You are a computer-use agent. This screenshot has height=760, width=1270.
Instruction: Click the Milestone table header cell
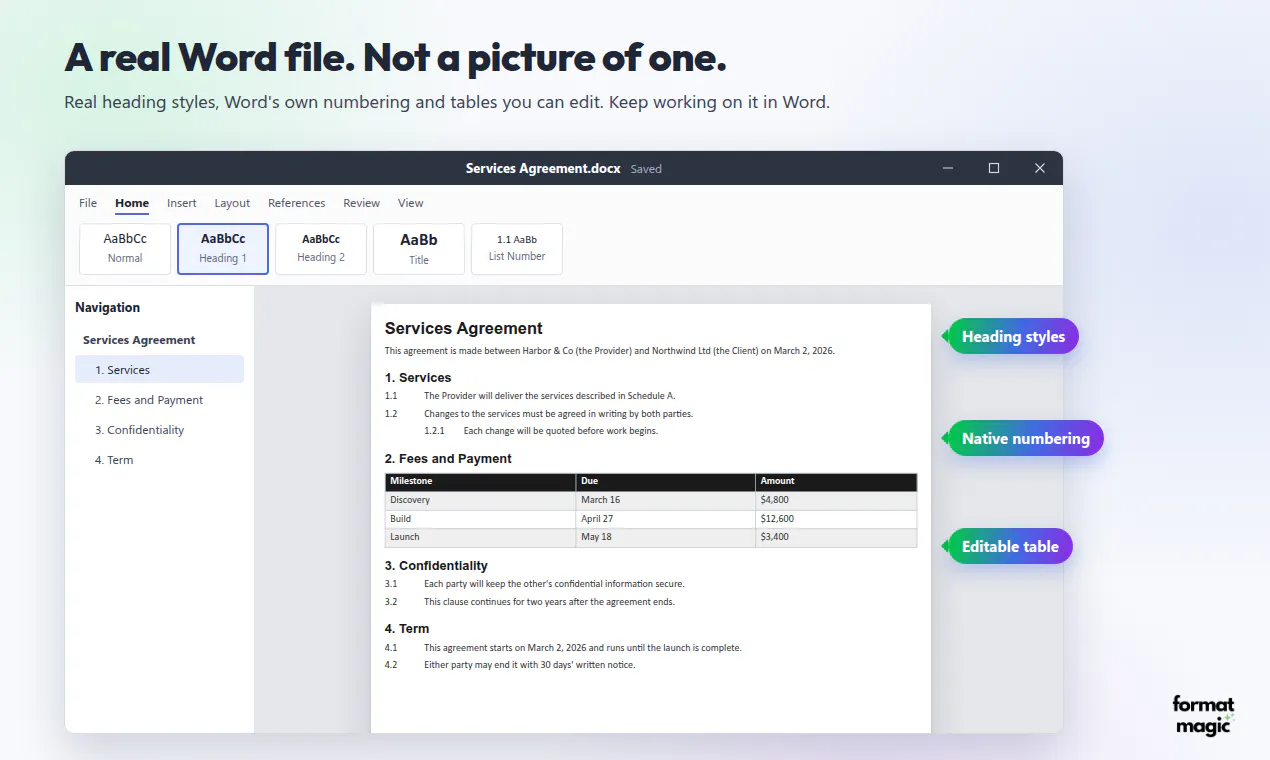(481, 482)
